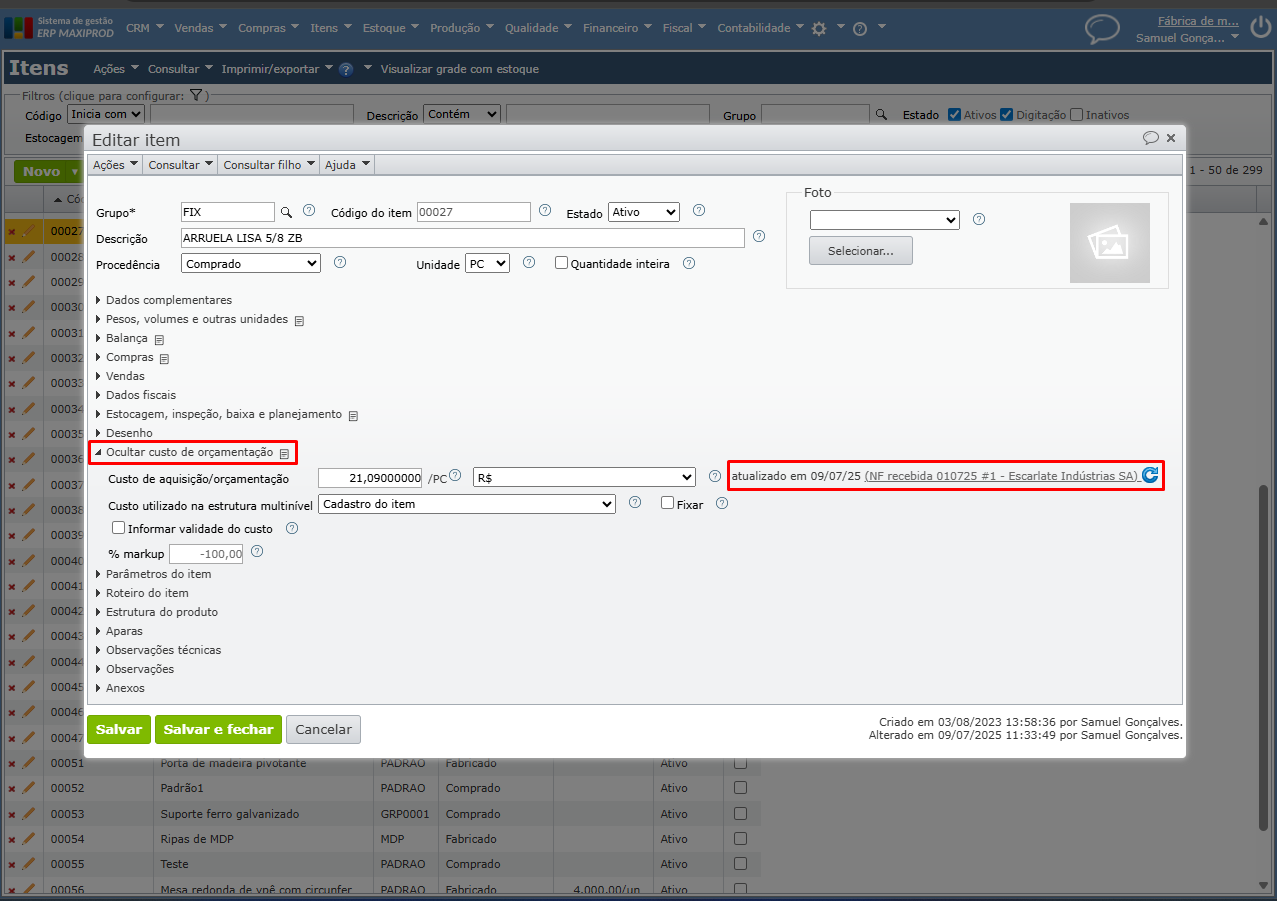Click the delete X icon for row 00054
Viewport: 1277px width, 901px height.
(12, 840)
